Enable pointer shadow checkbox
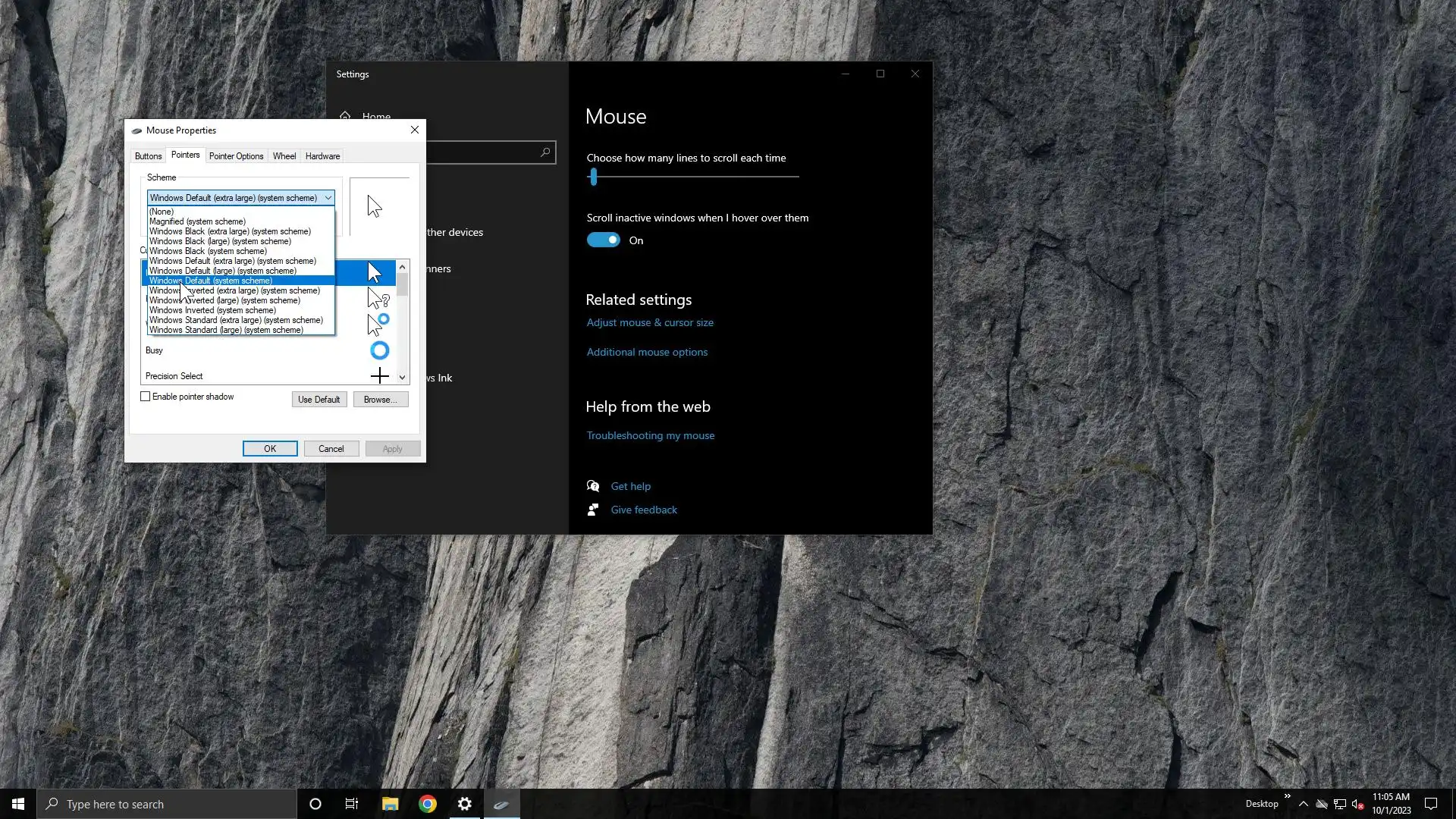The image size is (1456, 819). click(146, 397)
